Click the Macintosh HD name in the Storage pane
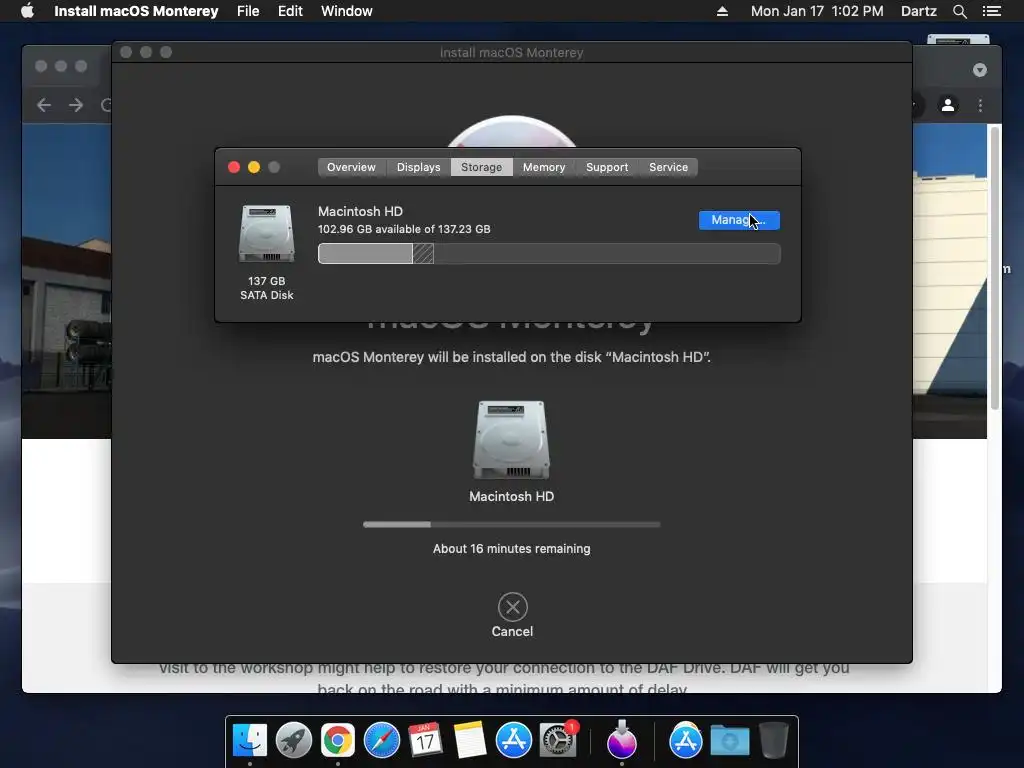1024x768 pixels. tap(360, 212)
